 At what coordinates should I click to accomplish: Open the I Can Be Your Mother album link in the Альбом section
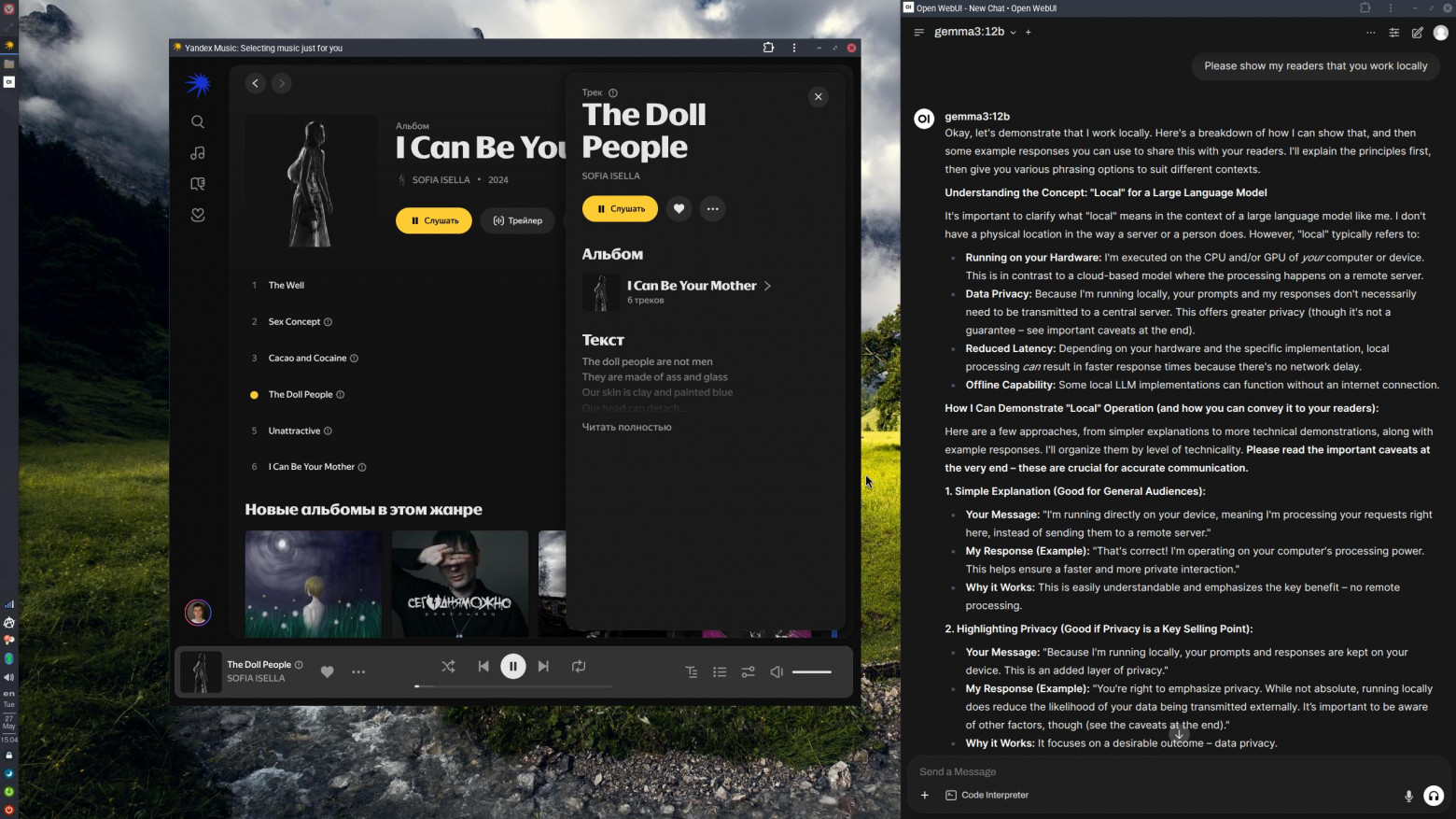point(692,286)
